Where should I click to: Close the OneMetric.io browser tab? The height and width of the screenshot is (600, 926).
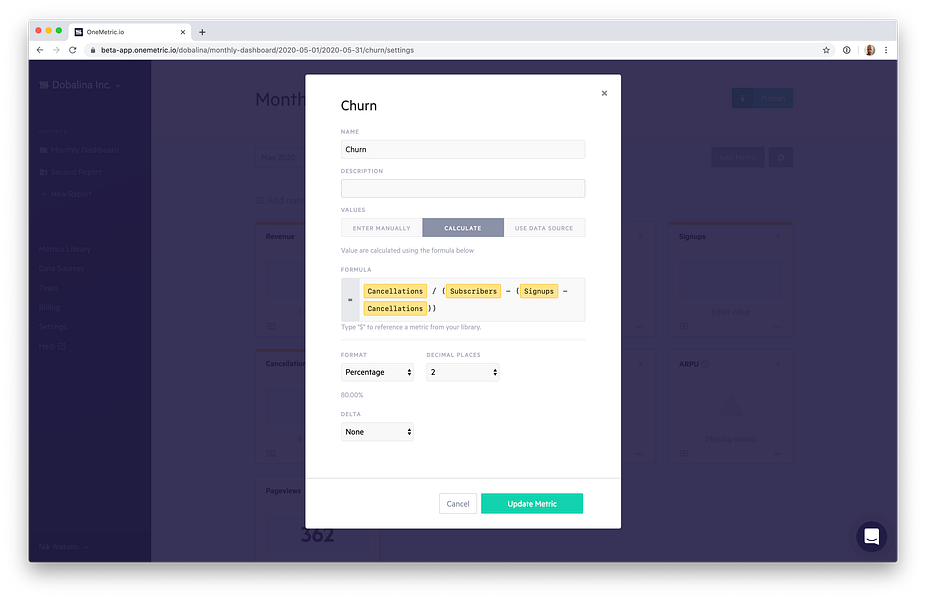(x=182, y=32)
